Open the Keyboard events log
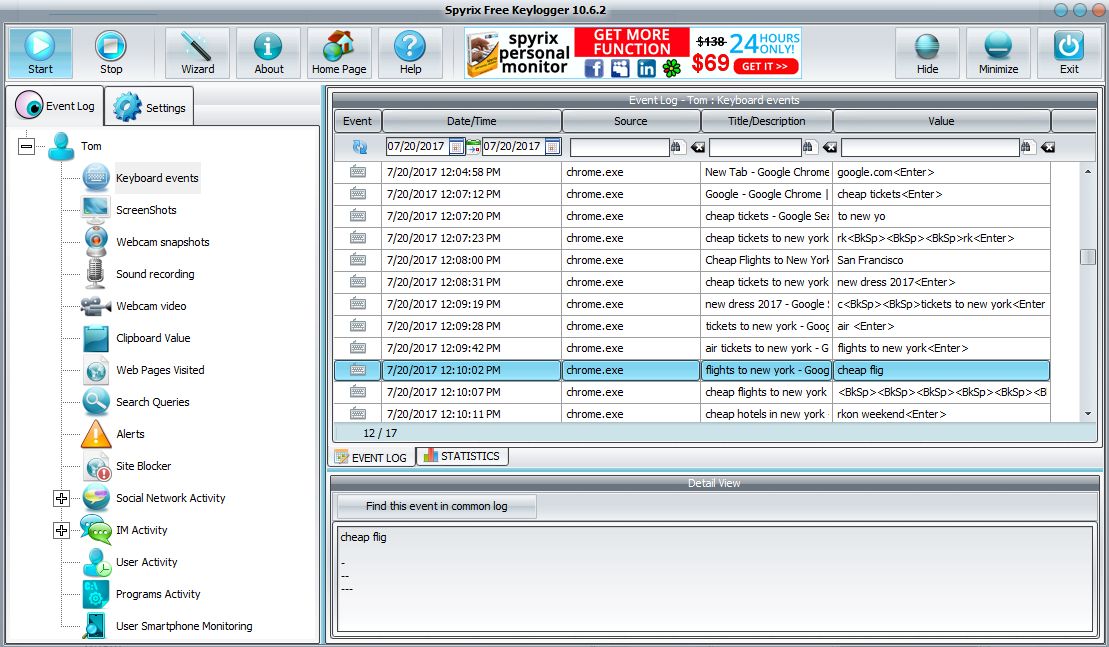This screenshot has height=647, width=1109. pos(157,177)
